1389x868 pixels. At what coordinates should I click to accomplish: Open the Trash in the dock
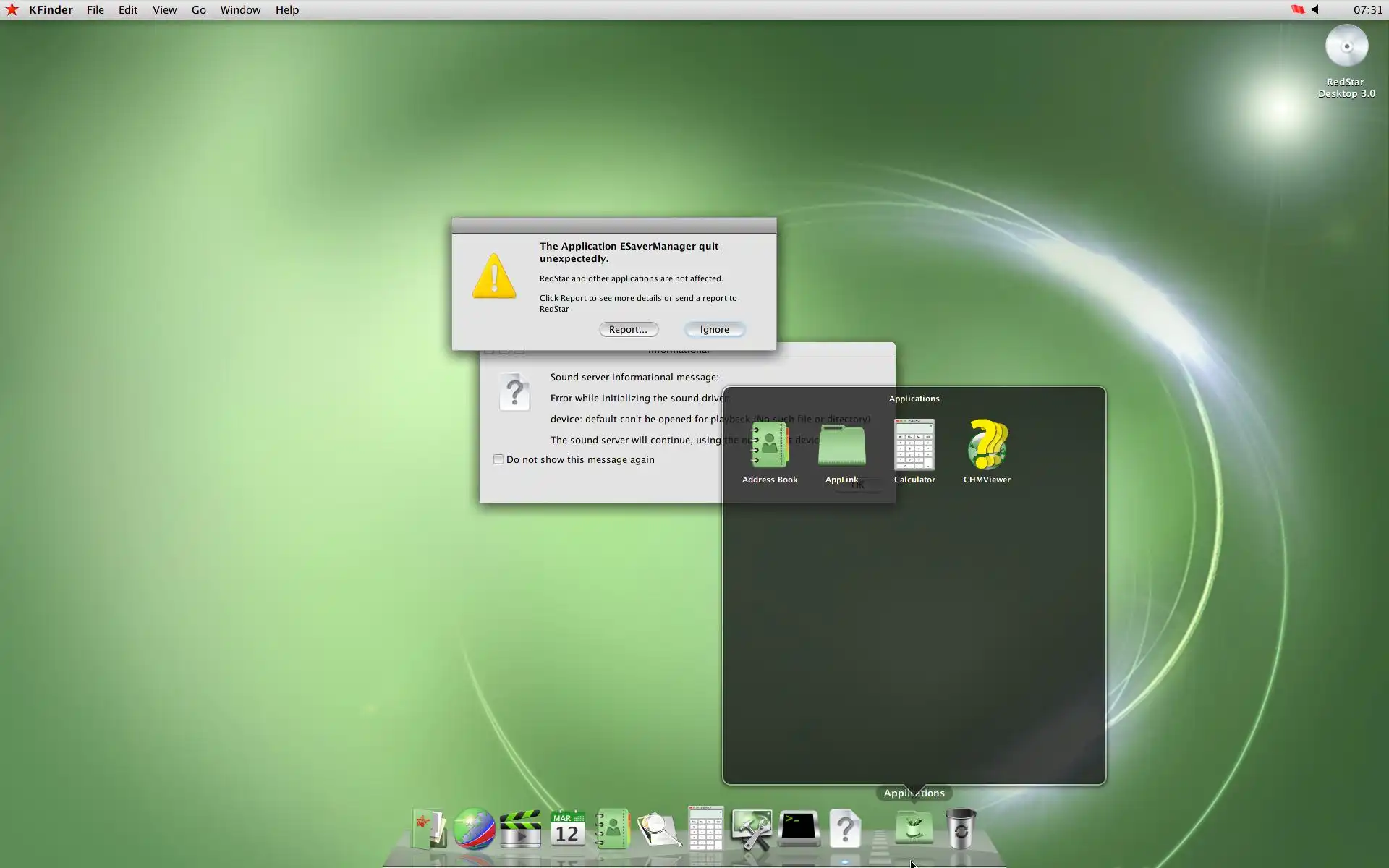pyautogui.click(x=961, y=829)
